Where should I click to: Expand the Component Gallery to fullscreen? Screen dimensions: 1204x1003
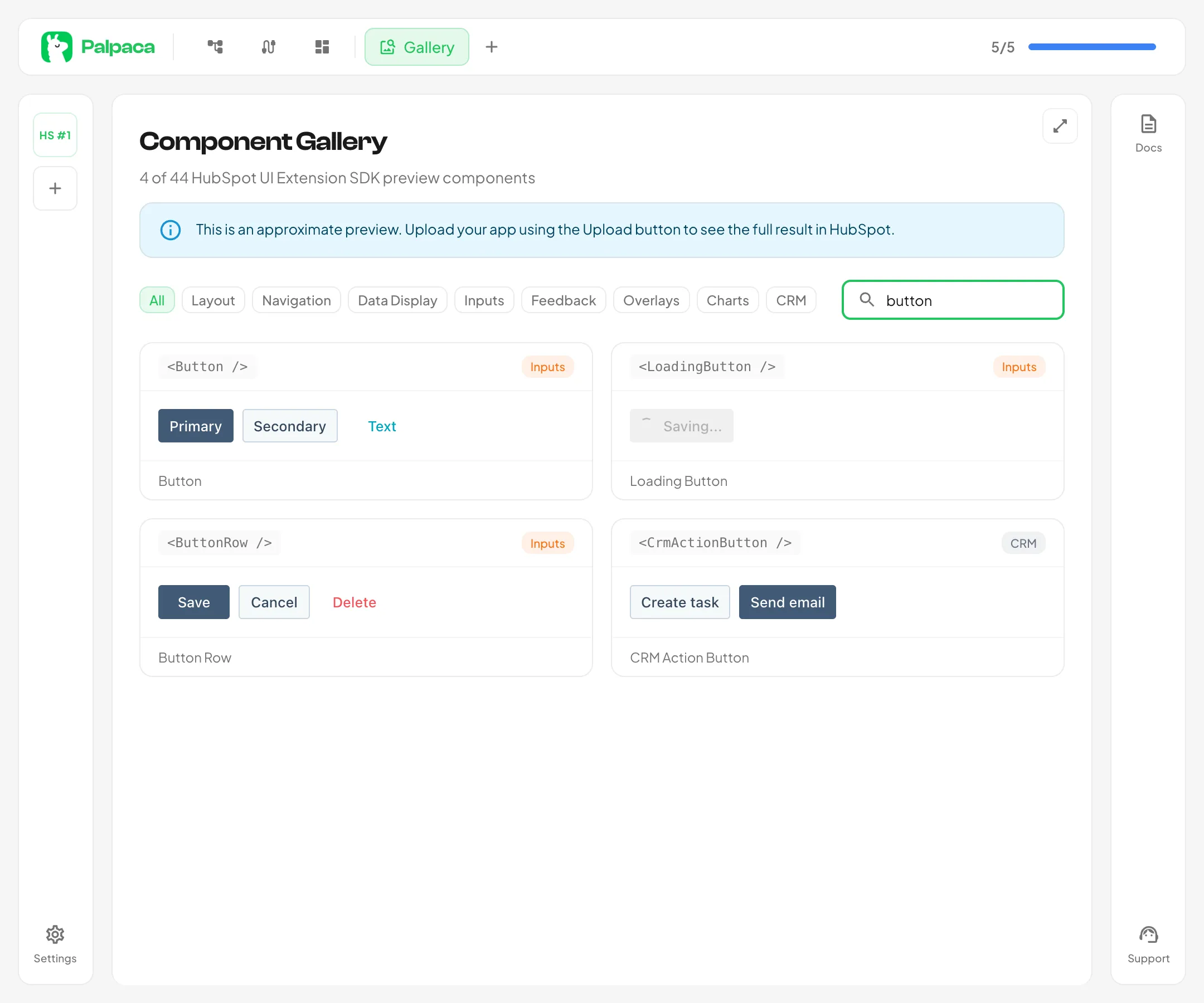(x=1060, y=125)
